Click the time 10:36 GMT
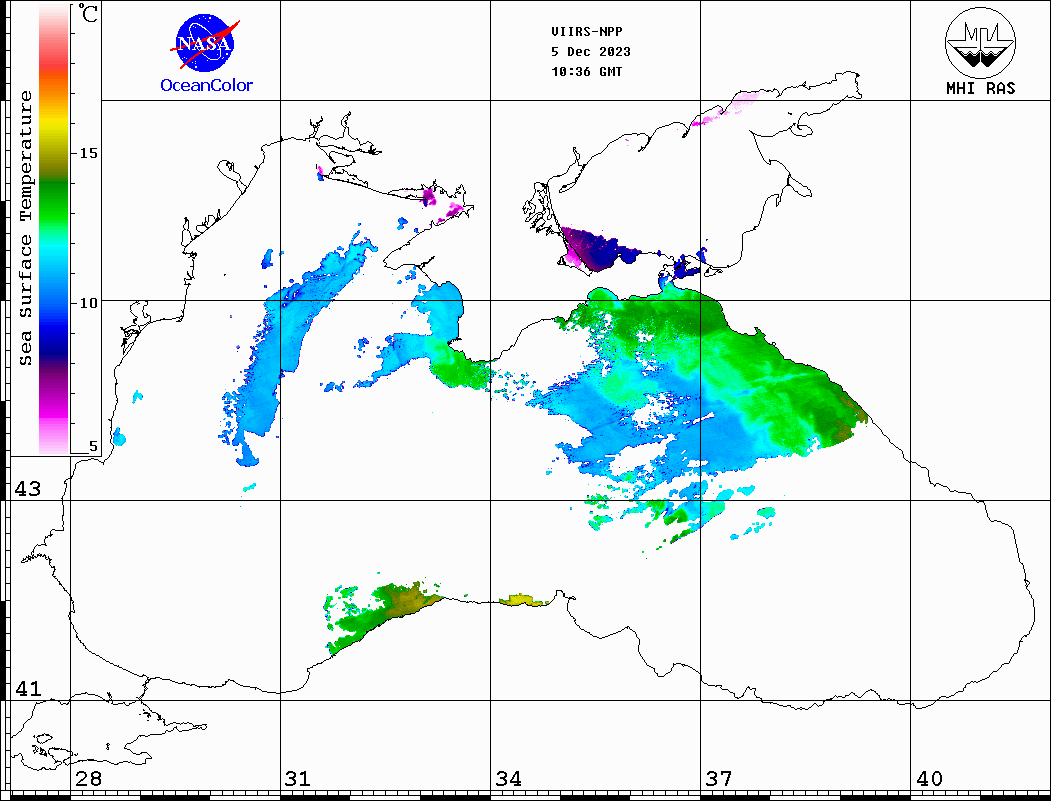This screenshot has height=801, width=1051. click(586, 72)
